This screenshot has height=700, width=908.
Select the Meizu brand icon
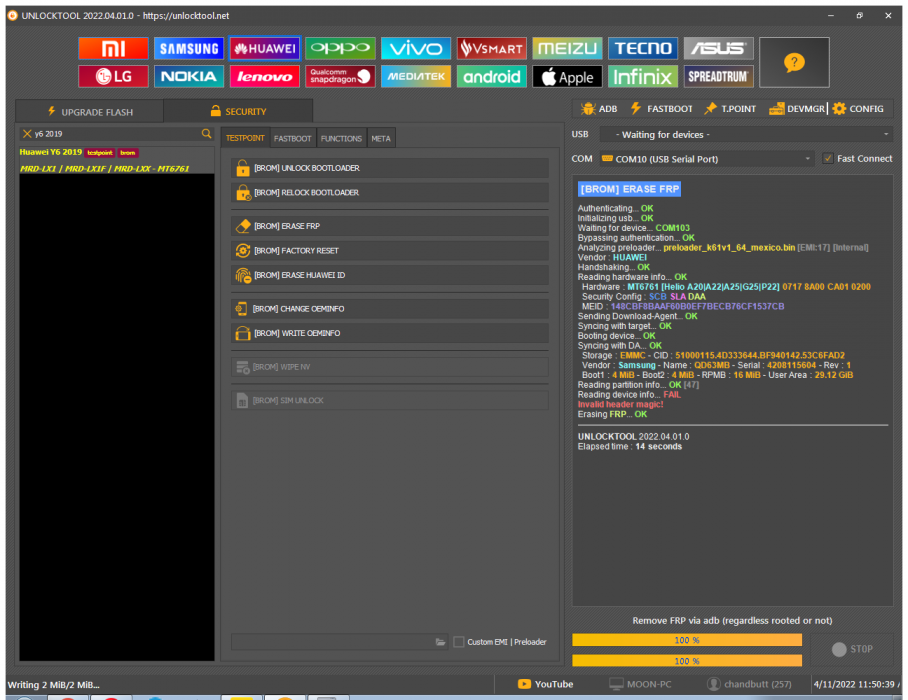(x=568, y=49)
